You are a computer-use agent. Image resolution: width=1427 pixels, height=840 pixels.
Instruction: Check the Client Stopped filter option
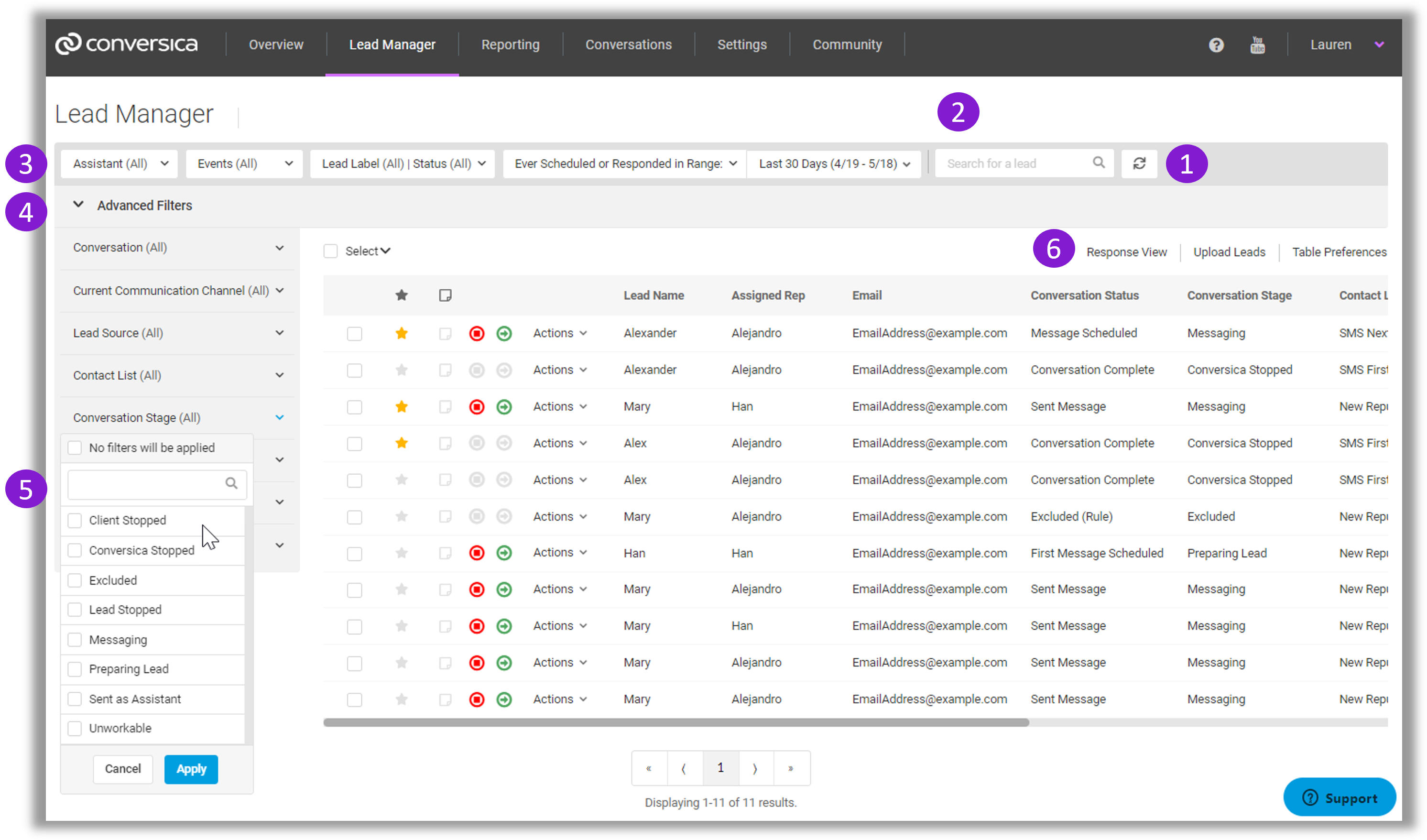[75, 520]
